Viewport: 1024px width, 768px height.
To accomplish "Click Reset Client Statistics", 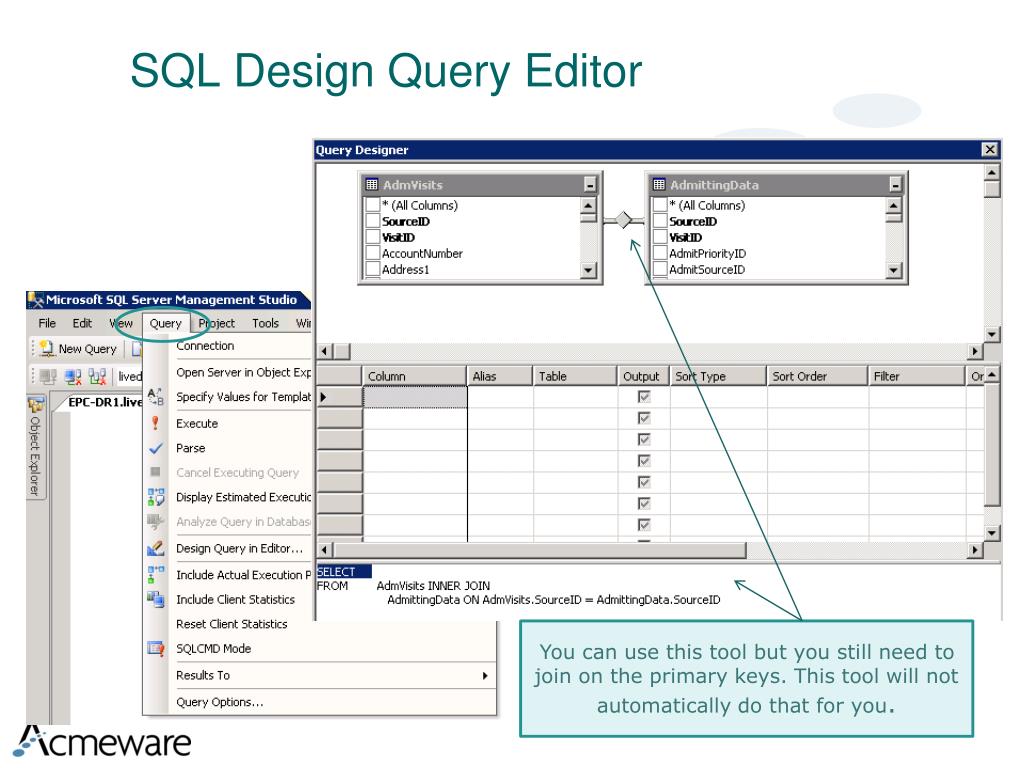I will pyautogui.click(x=232, y=624).
